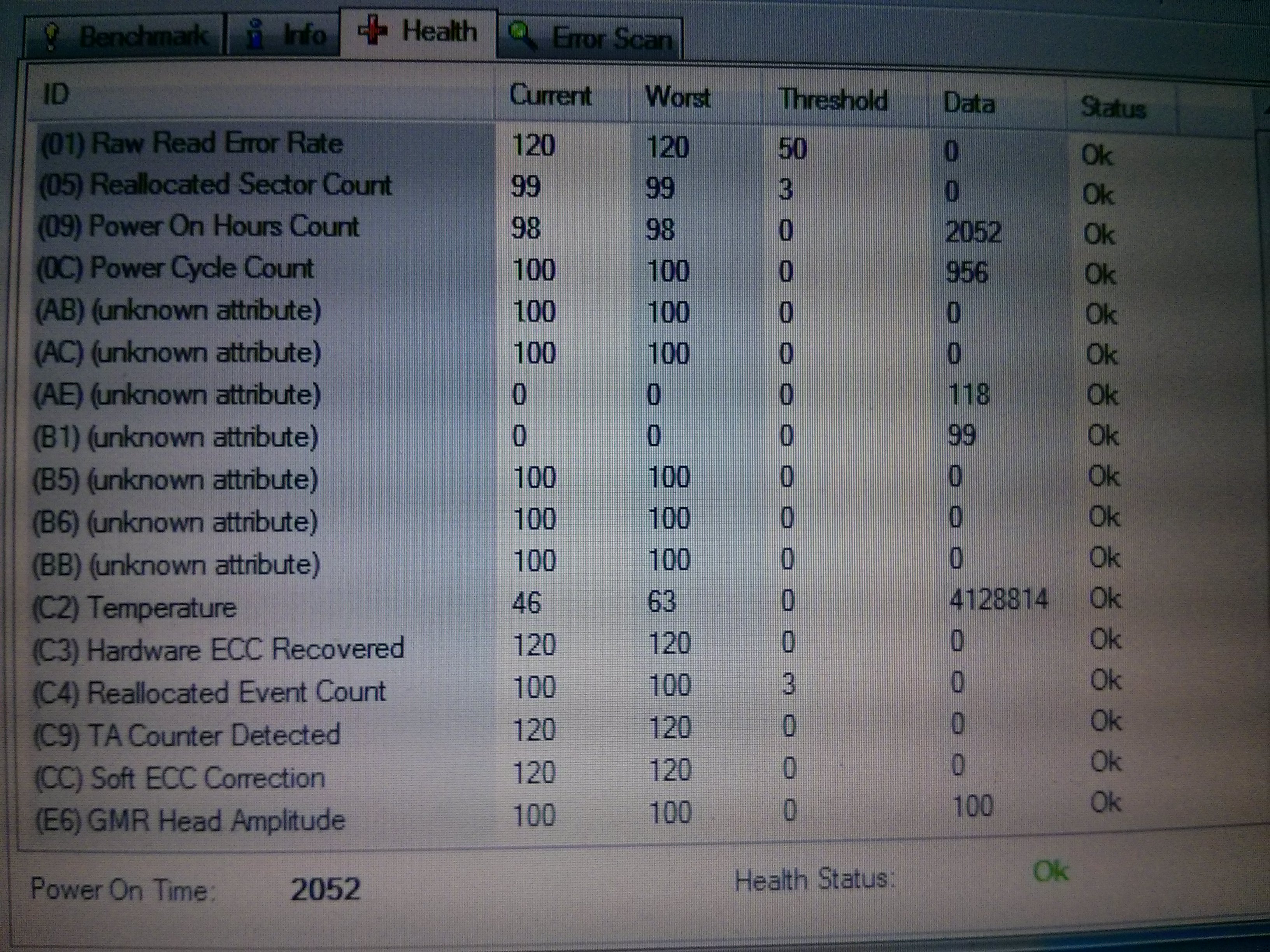1270x952 pixels.
Task: Sort by the Status column header
Action: 1122,108
